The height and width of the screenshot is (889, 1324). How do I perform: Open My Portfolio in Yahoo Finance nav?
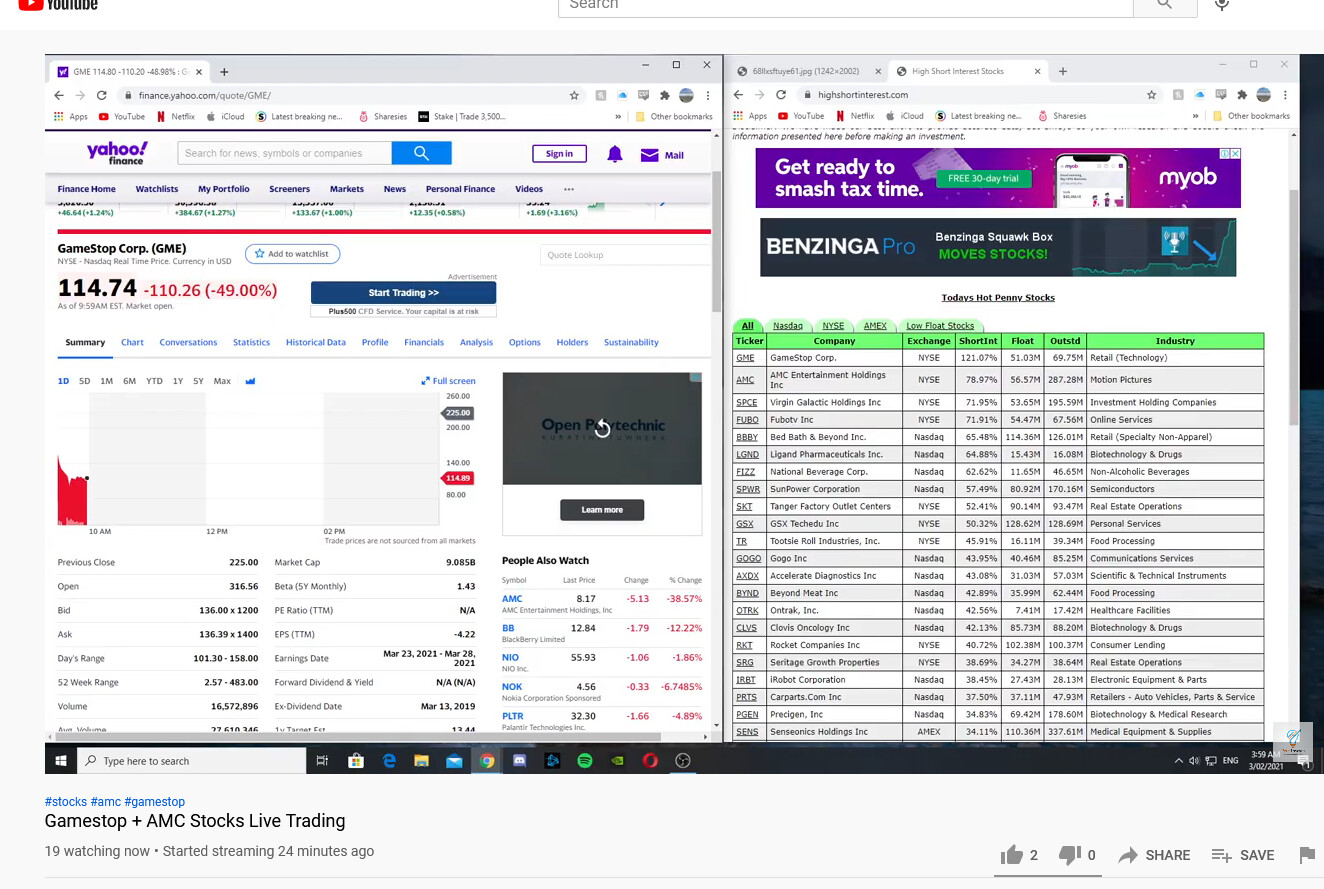coord(224,189)
